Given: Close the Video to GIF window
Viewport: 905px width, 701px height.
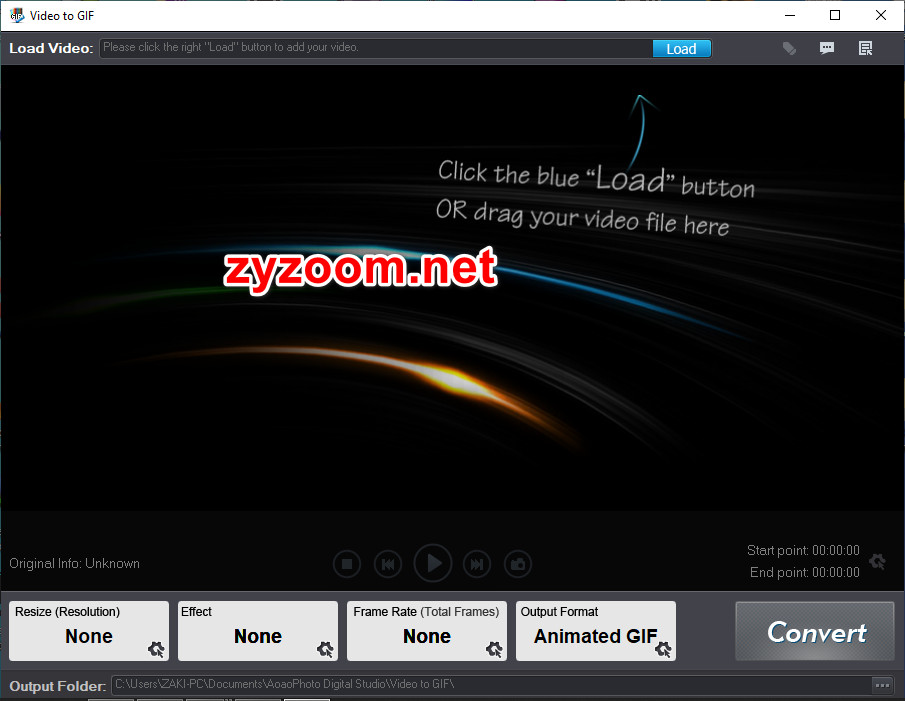Looking at the screenshot, I should tap(881, 16).
